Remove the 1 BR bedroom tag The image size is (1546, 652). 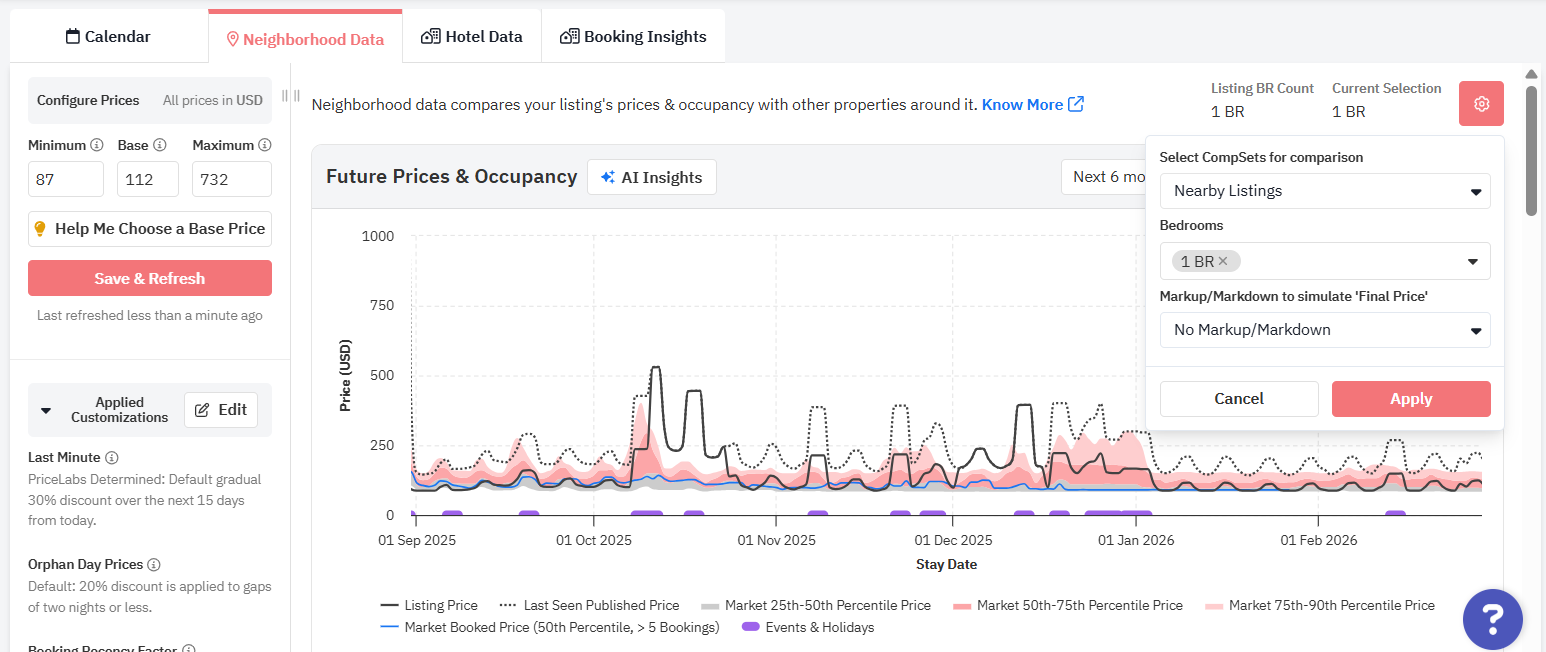point(1223,261)
